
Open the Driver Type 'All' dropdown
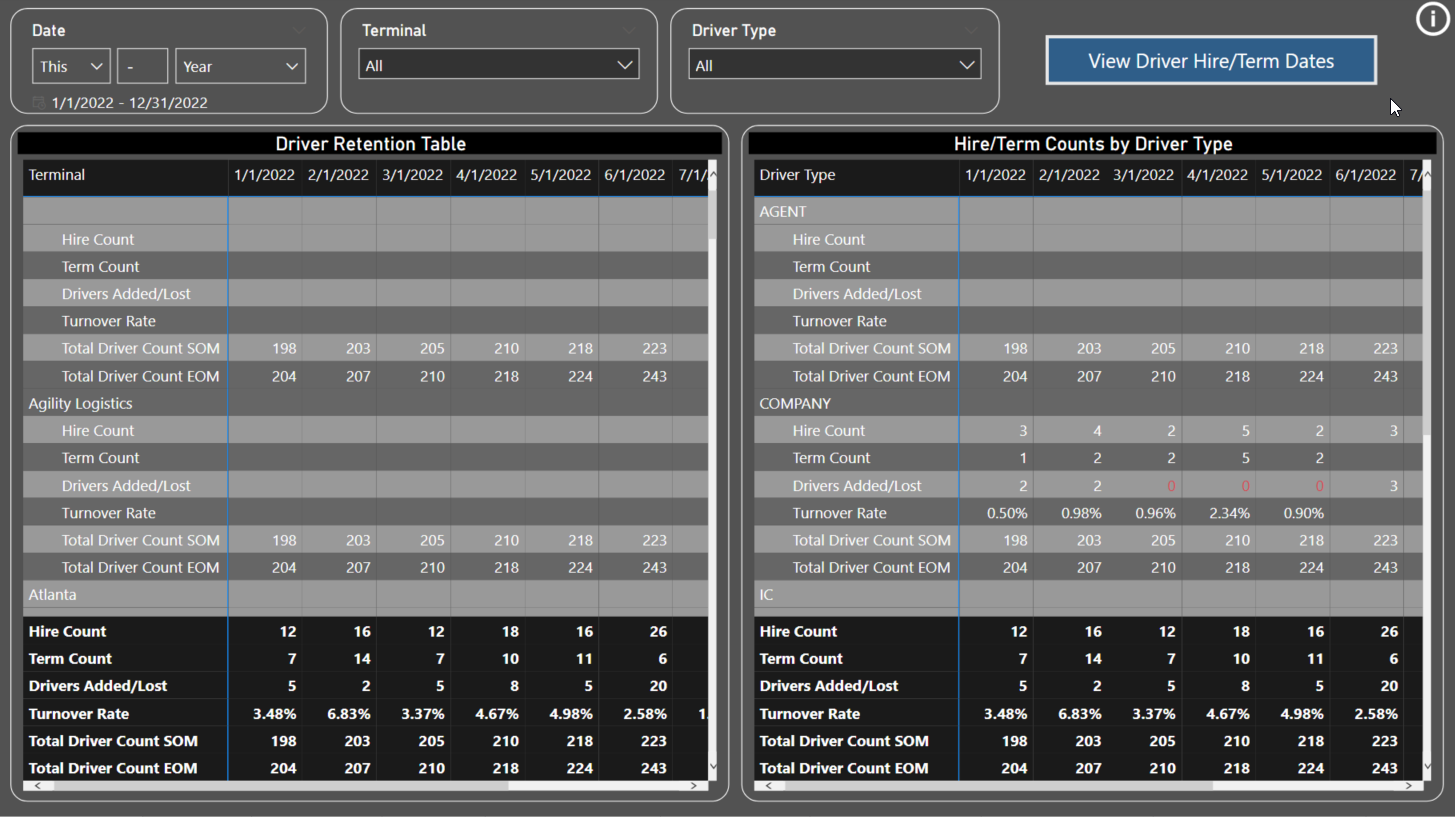click(x=834, y=65)
